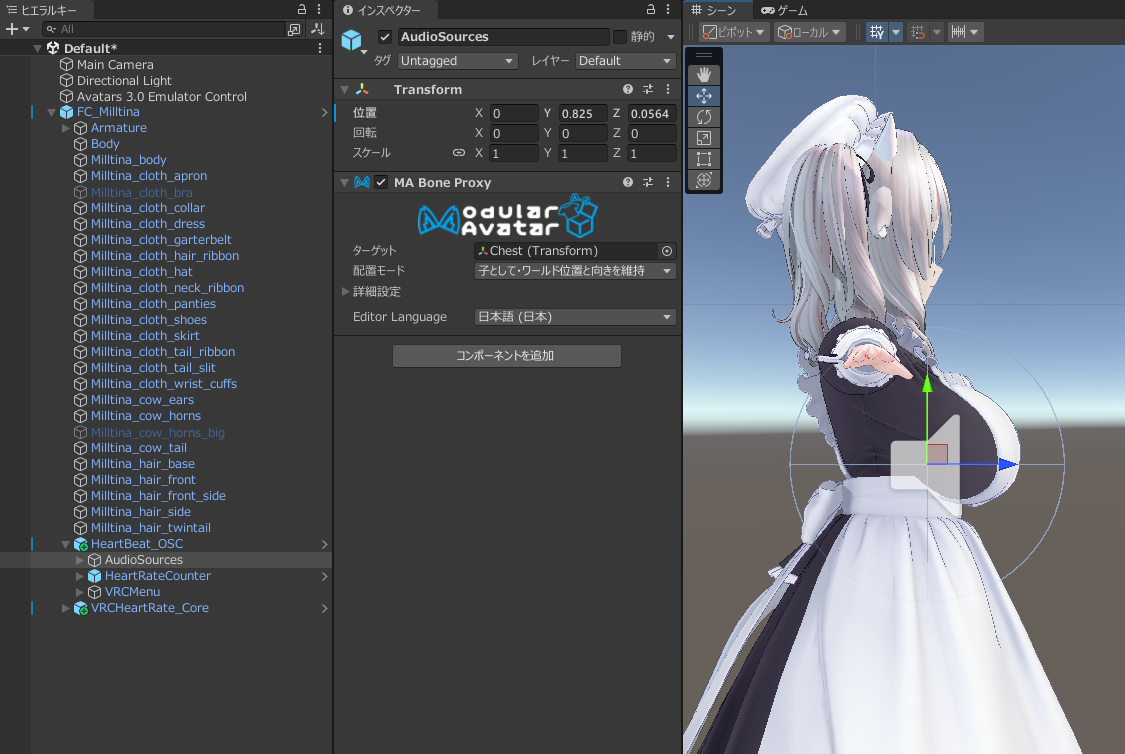The width and height of the screenshot is (1125, 754).
Task: Open VRCHeartRate_Core prefab with arrow
Action: (x=324, y=608)
